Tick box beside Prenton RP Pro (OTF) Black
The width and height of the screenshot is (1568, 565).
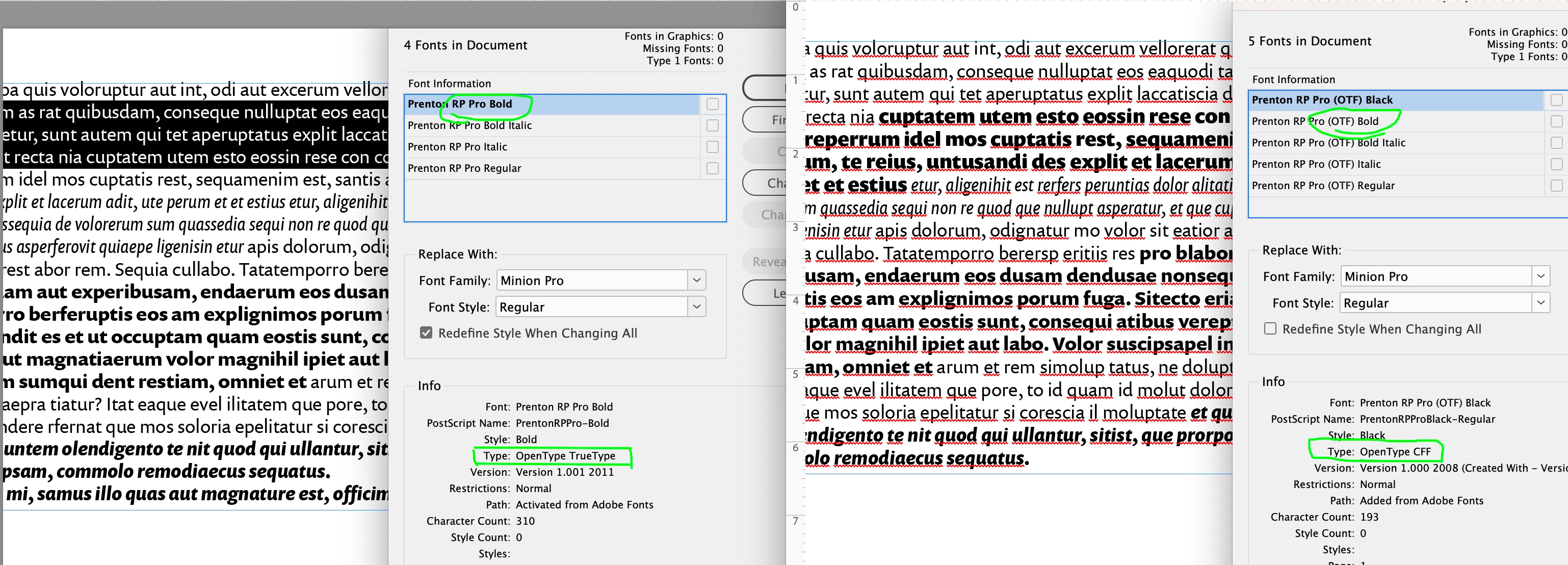pyautogui.click(x=1556, y=100)
